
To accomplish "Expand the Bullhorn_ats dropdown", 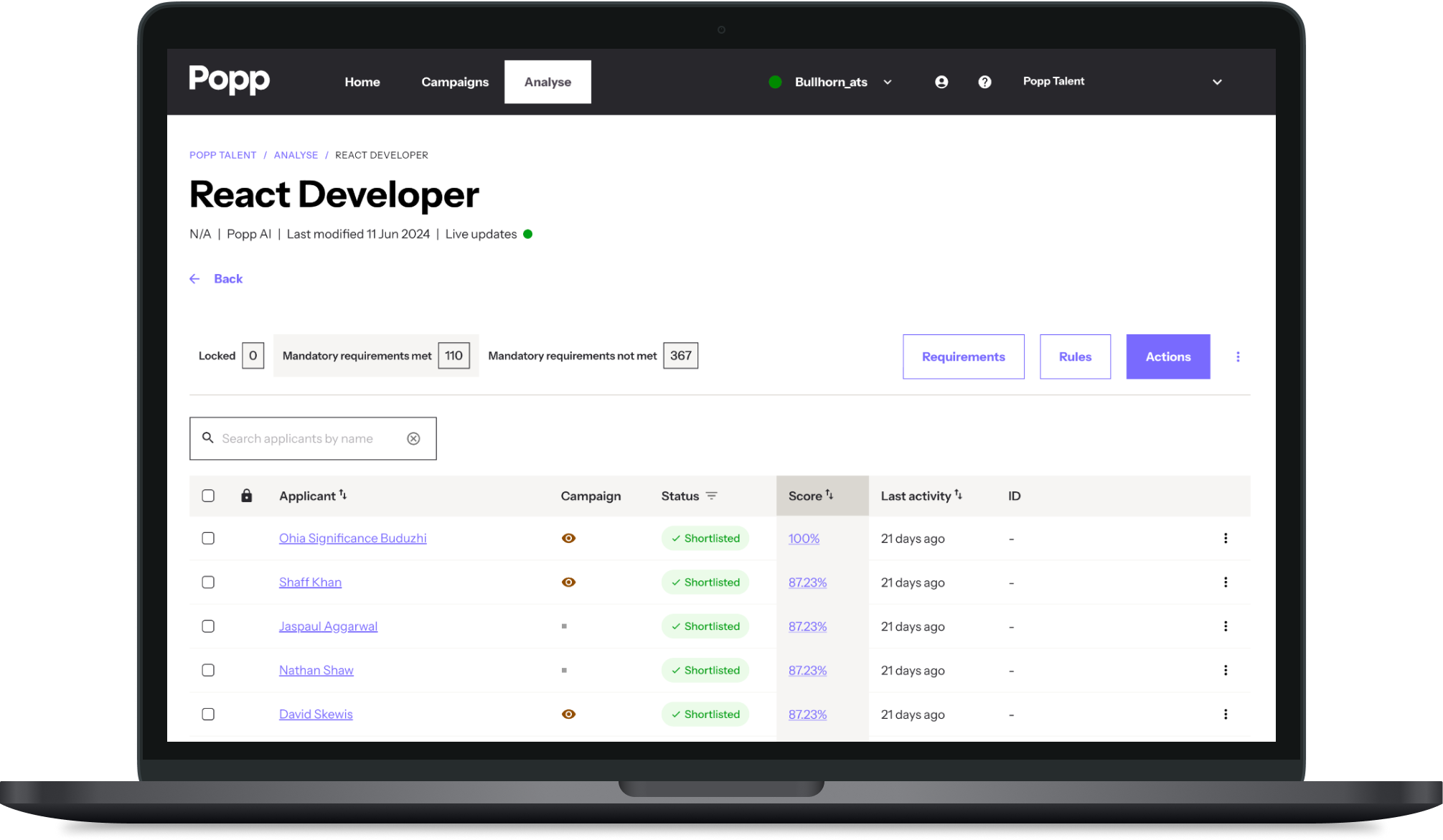I will 888,82.
